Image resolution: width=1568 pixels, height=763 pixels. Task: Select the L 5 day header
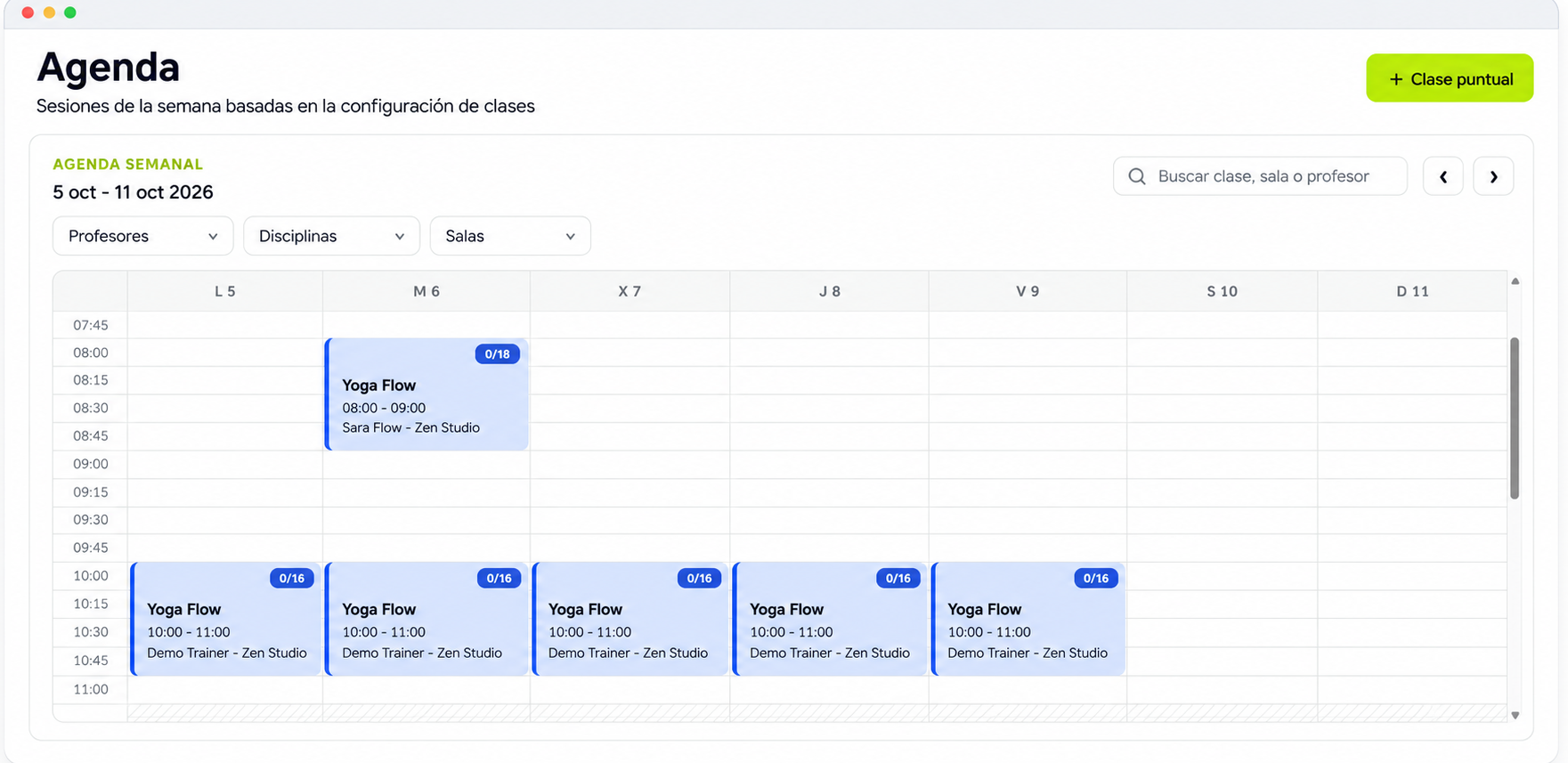coord(225,291)
